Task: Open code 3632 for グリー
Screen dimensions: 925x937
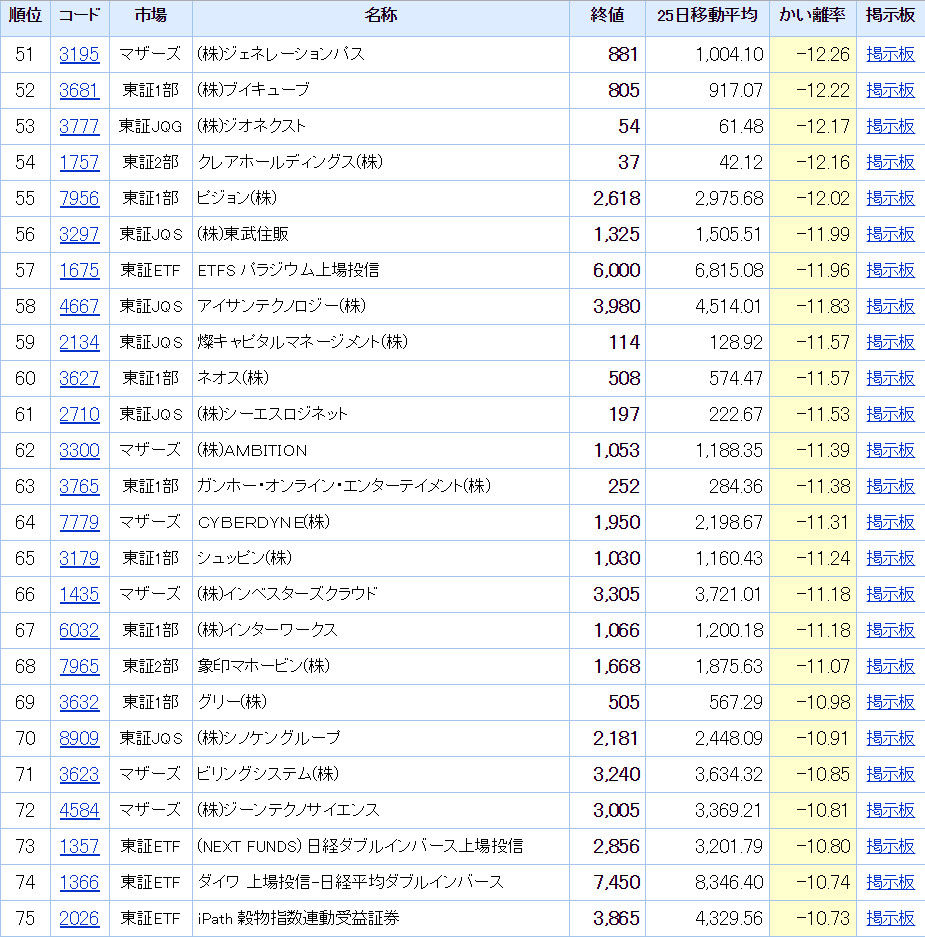Action: [x=79, y=702]
